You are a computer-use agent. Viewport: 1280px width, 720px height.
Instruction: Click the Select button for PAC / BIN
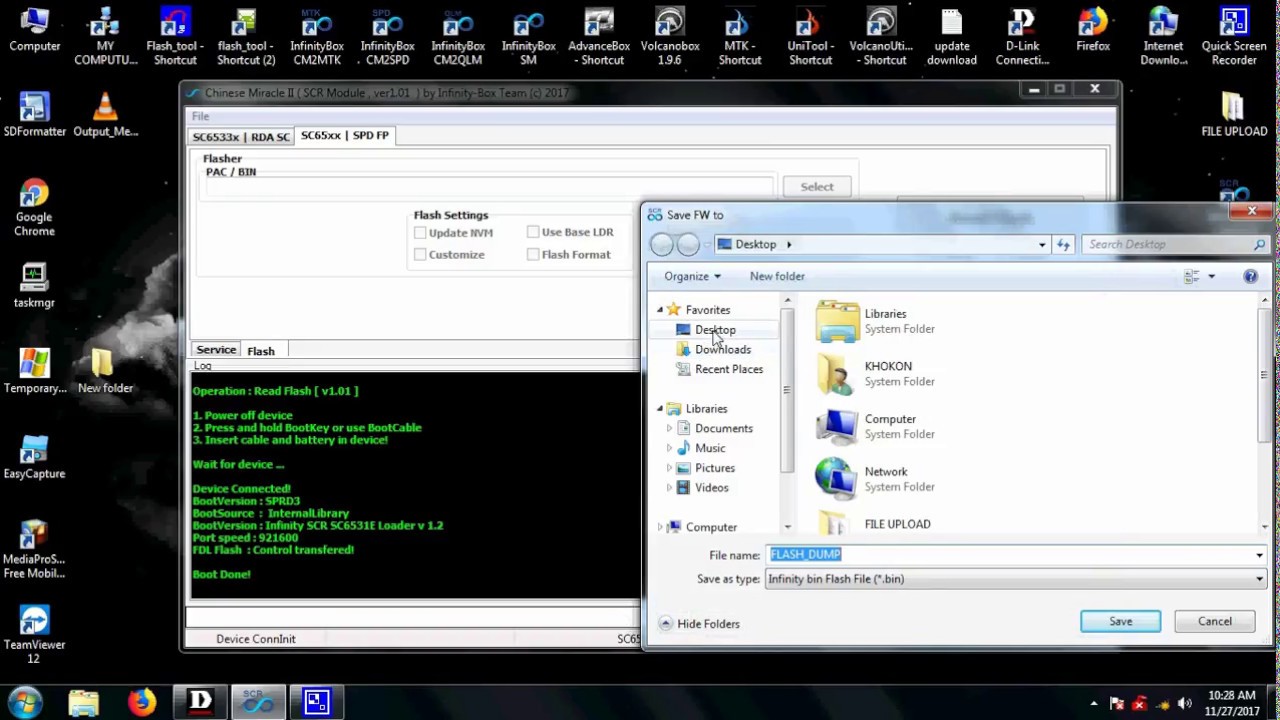[x=817, y=186]
